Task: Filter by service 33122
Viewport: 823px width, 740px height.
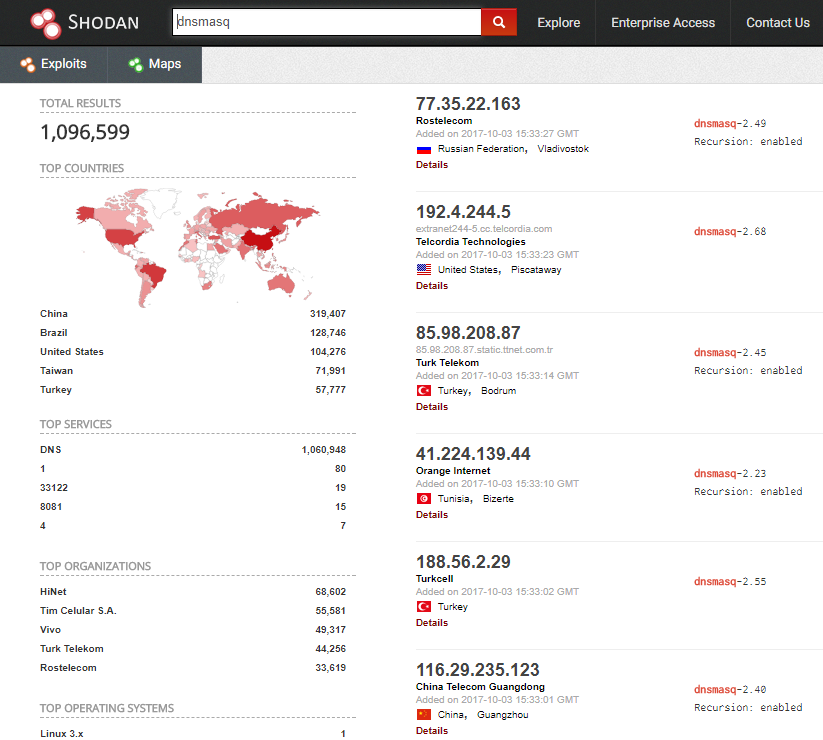Action: 54,488
